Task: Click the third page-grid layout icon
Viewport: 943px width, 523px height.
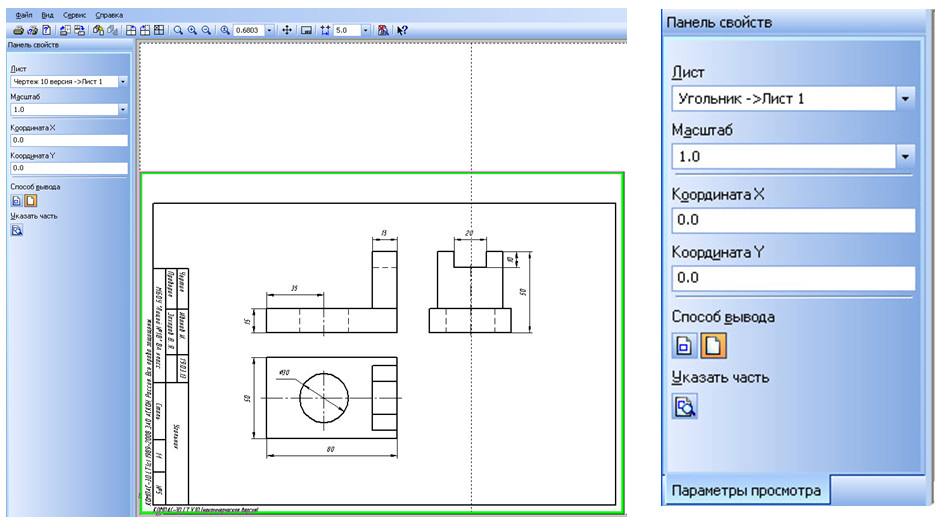Action: click(x=159, y=30)
